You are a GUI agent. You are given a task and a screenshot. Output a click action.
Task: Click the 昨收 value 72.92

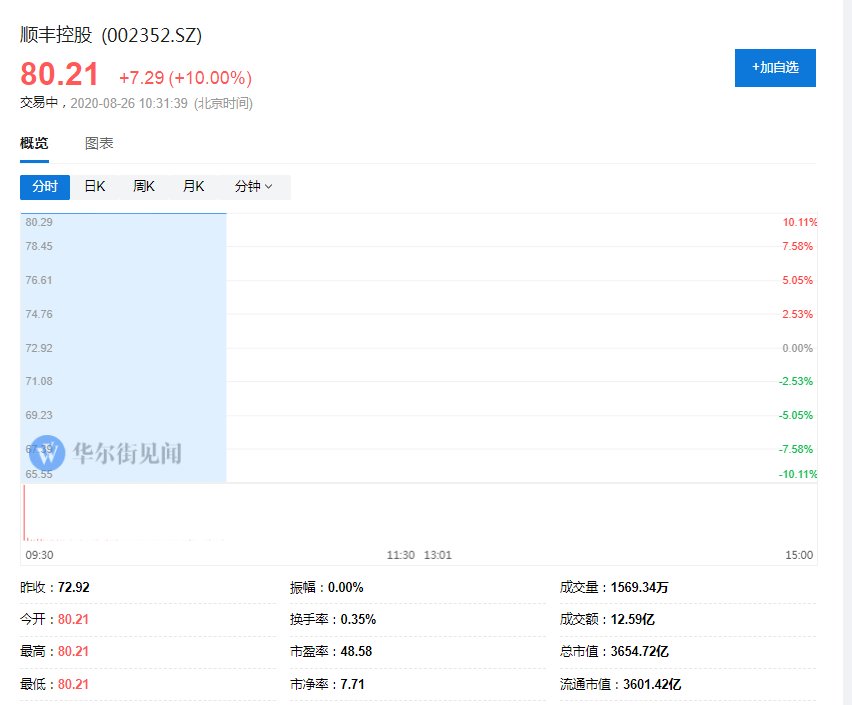tap(74, 588)
